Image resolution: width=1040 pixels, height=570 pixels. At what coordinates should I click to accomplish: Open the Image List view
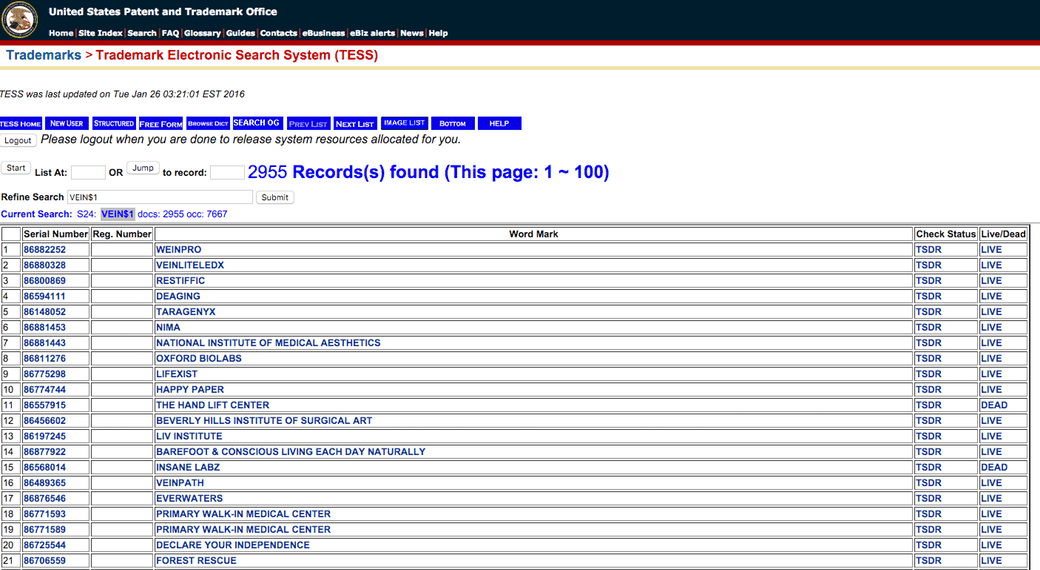pyautogui.click(x=404, y=123)
